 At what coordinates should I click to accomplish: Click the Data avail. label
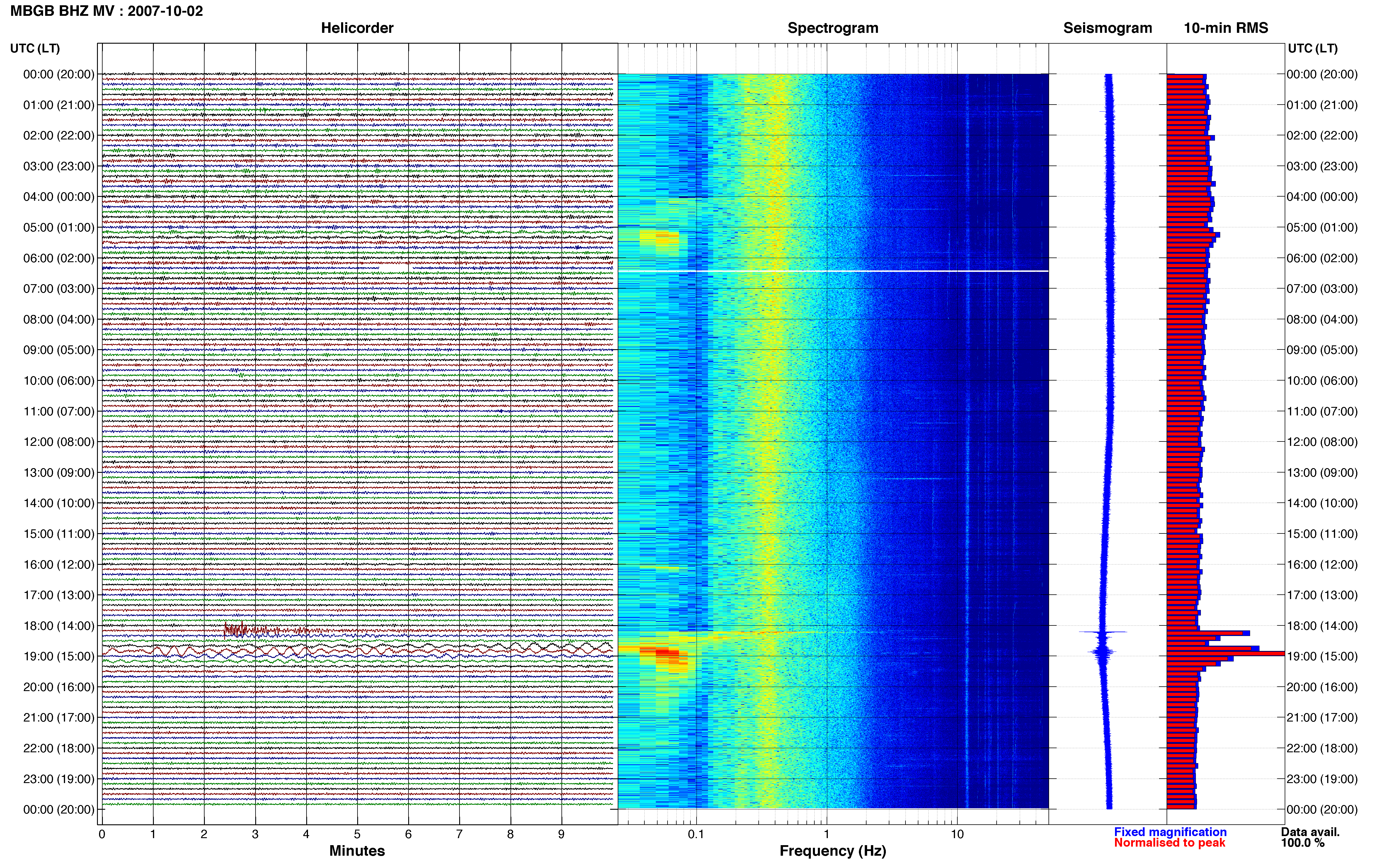point(1310,832)
